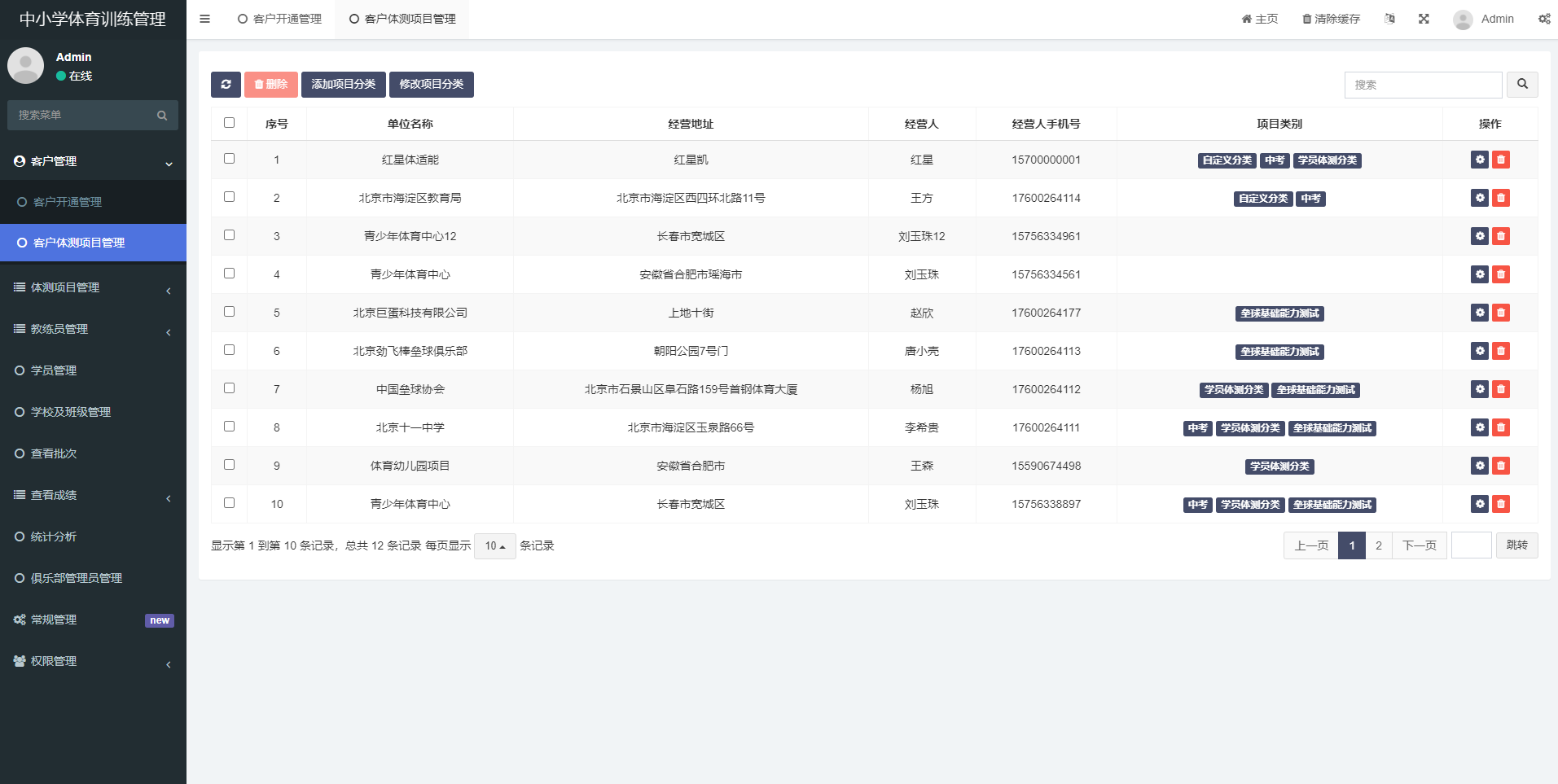Click the fullscreen expand icon
1558x784 pixels.
pyautogui.click(x=1424, y=19)
